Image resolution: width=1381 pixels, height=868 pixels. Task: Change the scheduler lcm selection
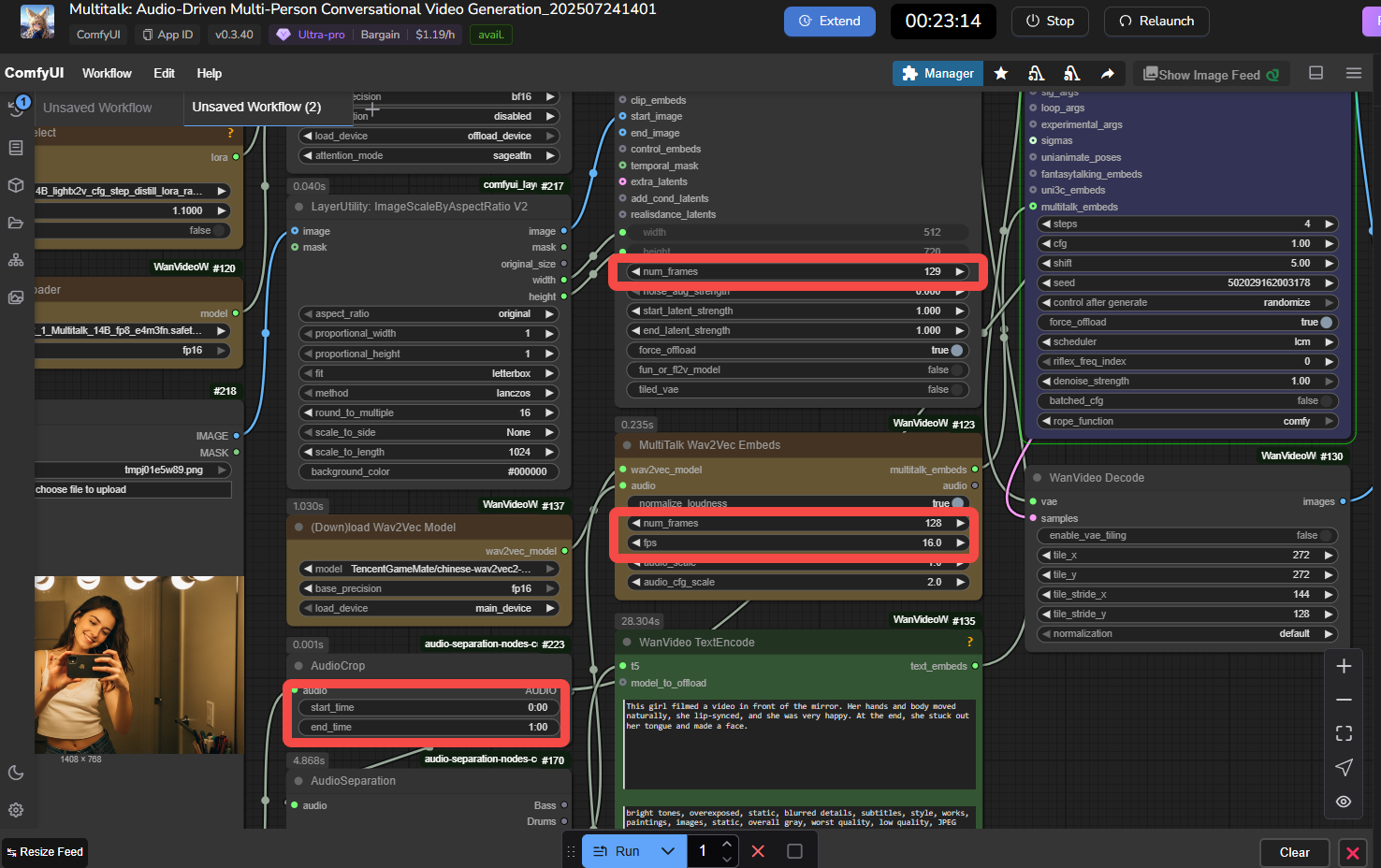coord(1188,341)
